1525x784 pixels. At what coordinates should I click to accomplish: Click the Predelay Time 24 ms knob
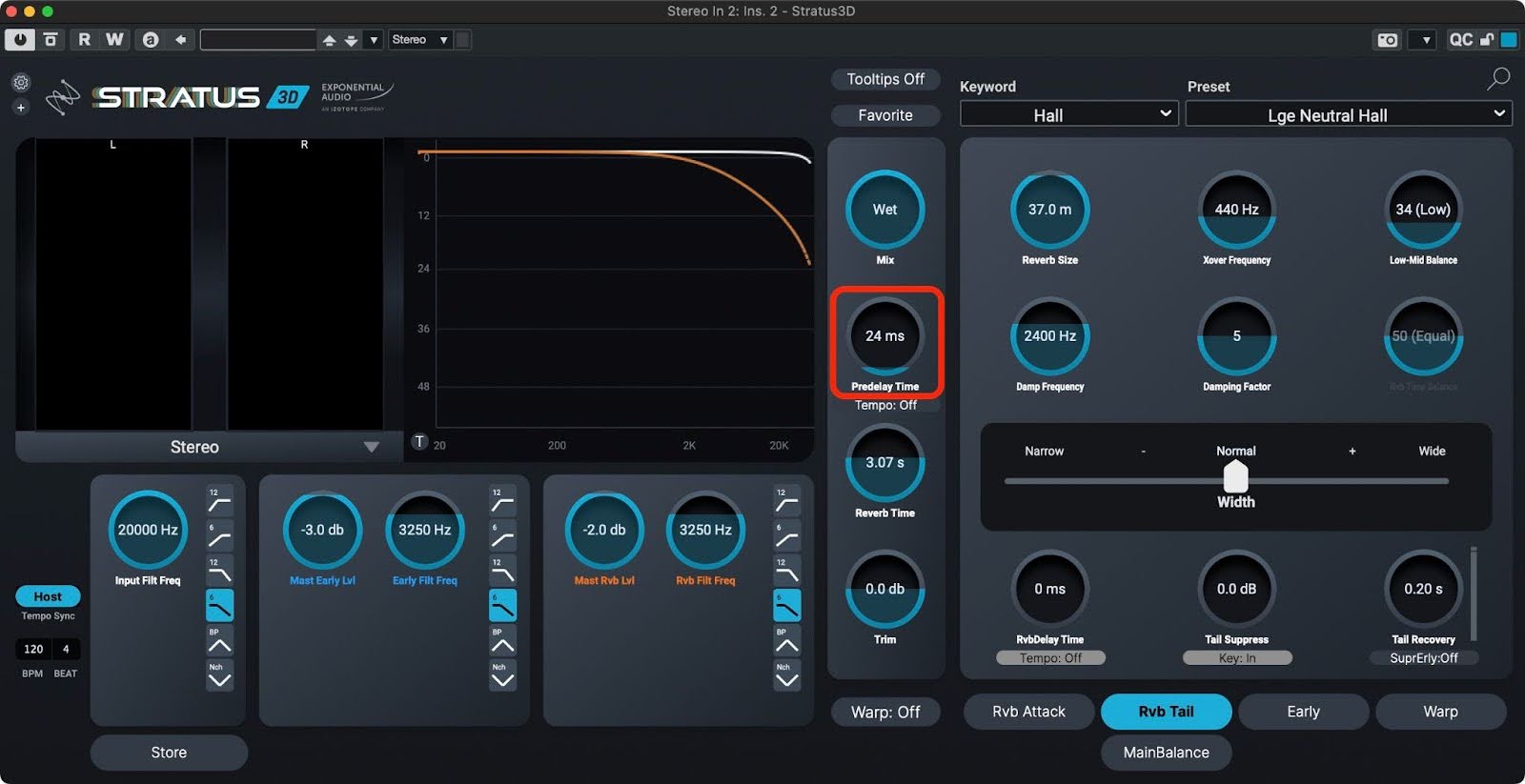pyautogui.click(x=884, y=336)
